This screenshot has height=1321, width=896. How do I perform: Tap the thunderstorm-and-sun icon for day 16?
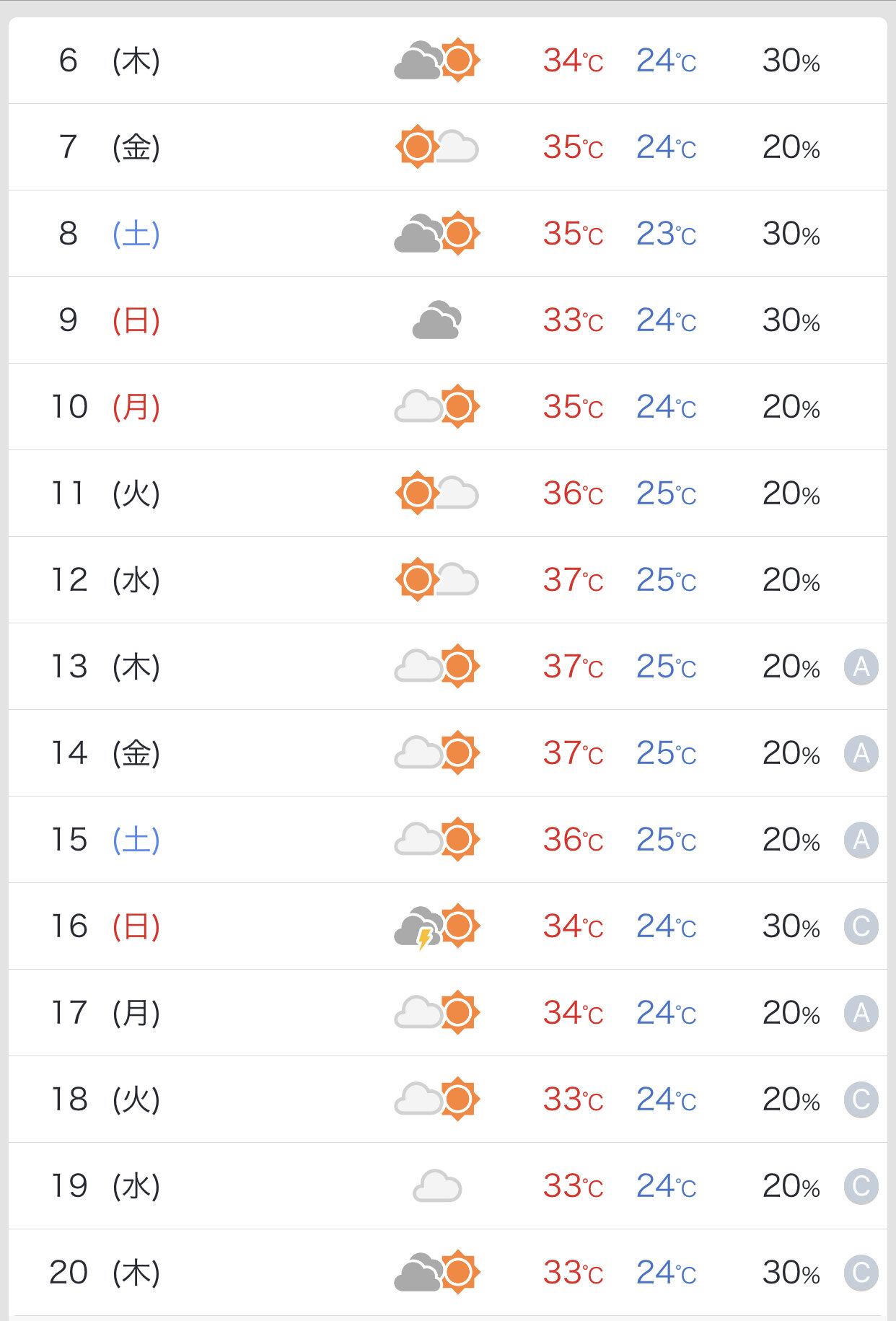point(437,926)
